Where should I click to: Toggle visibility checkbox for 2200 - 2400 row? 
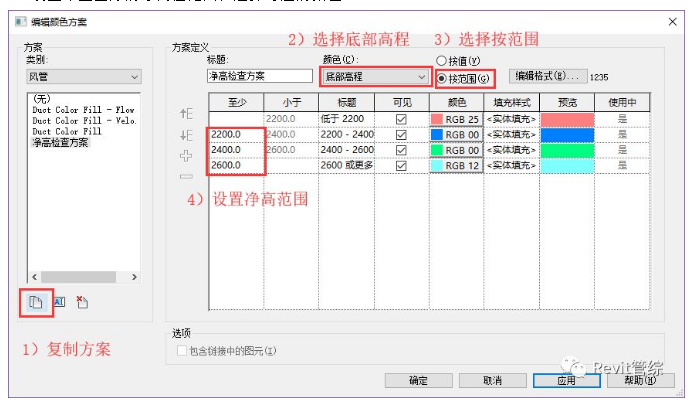click(x=401, y=135)
